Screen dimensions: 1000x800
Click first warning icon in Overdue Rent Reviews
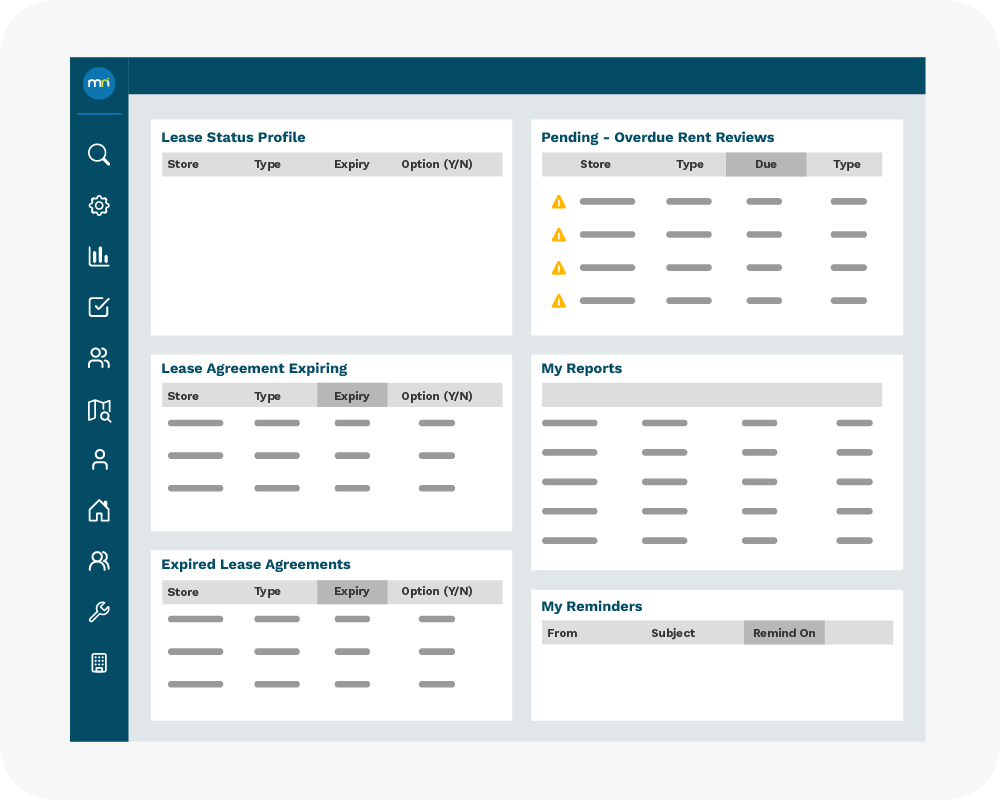(x=559, y=202)
